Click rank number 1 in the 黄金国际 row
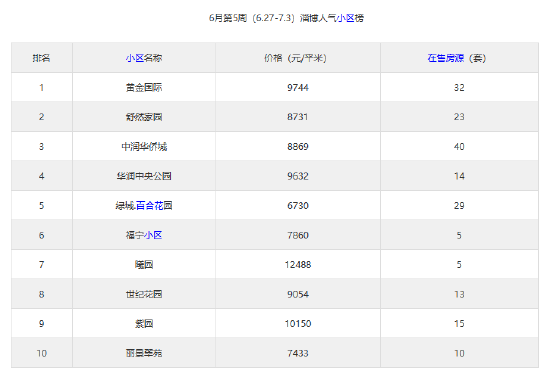Image resolution: width=550 pixels, height=380 pixels. point(41,87)
